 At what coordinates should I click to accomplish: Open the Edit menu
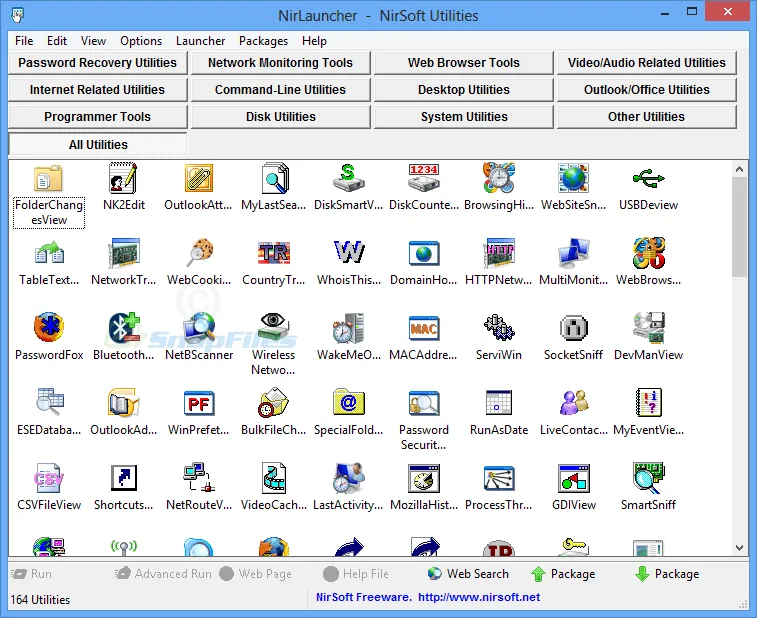57,41
